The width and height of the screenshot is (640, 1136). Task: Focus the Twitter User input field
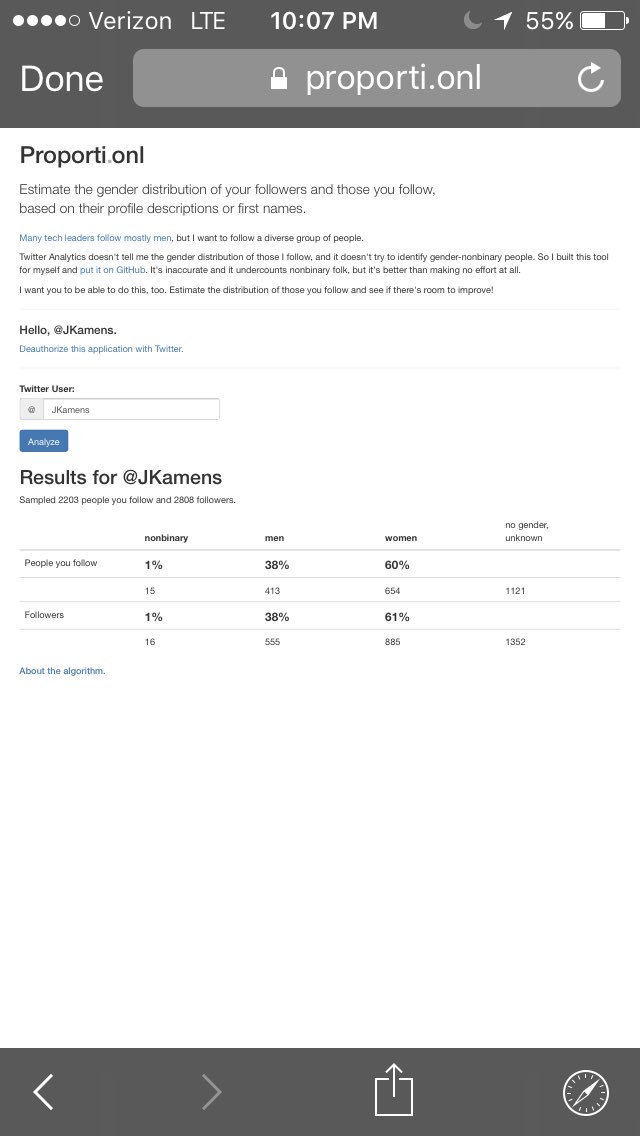131,409
